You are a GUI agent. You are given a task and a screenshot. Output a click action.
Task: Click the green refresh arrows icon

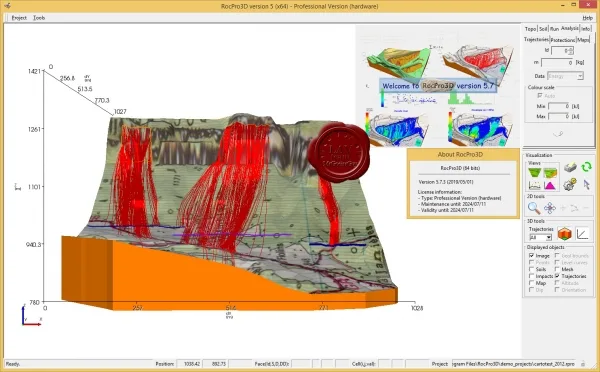point(586,167)
